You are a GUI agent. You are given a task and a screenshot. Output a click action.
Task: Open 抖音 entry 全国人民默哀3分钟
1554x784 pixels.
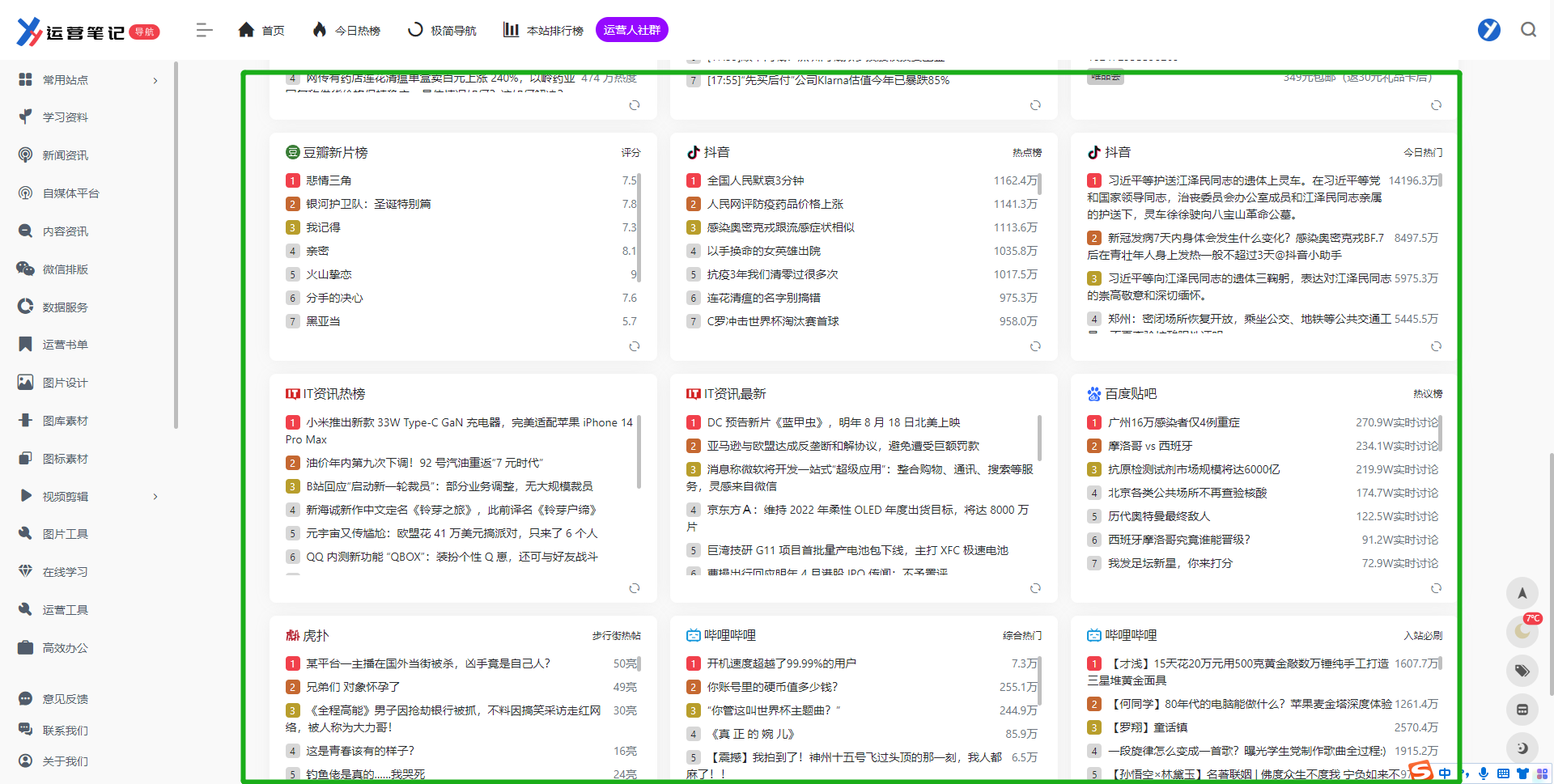756,180
